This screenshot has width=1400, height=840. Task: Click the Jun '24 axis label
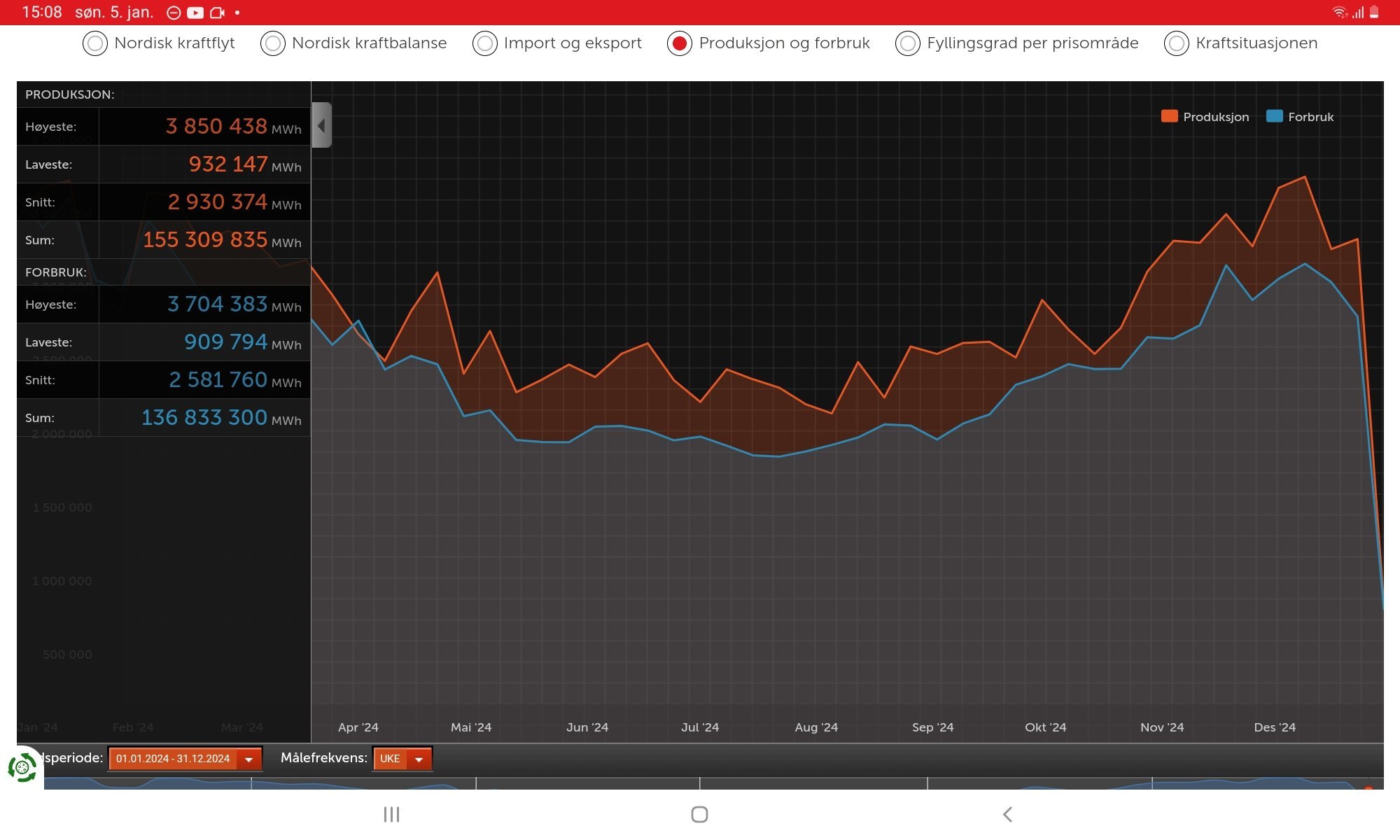(x=587, y=727)
